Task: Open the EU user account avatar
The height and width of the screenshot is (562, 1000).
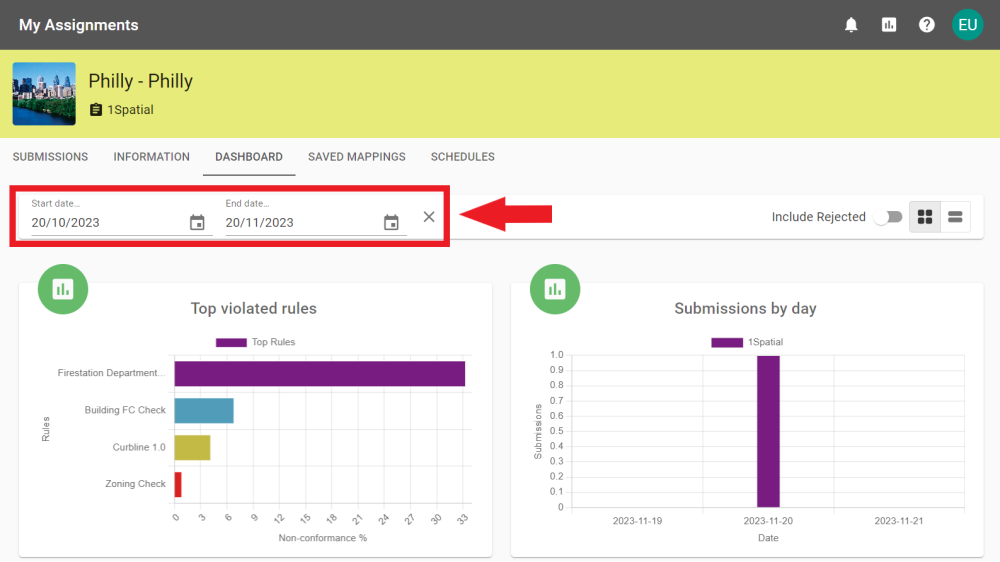Action: tap(967, 25)
